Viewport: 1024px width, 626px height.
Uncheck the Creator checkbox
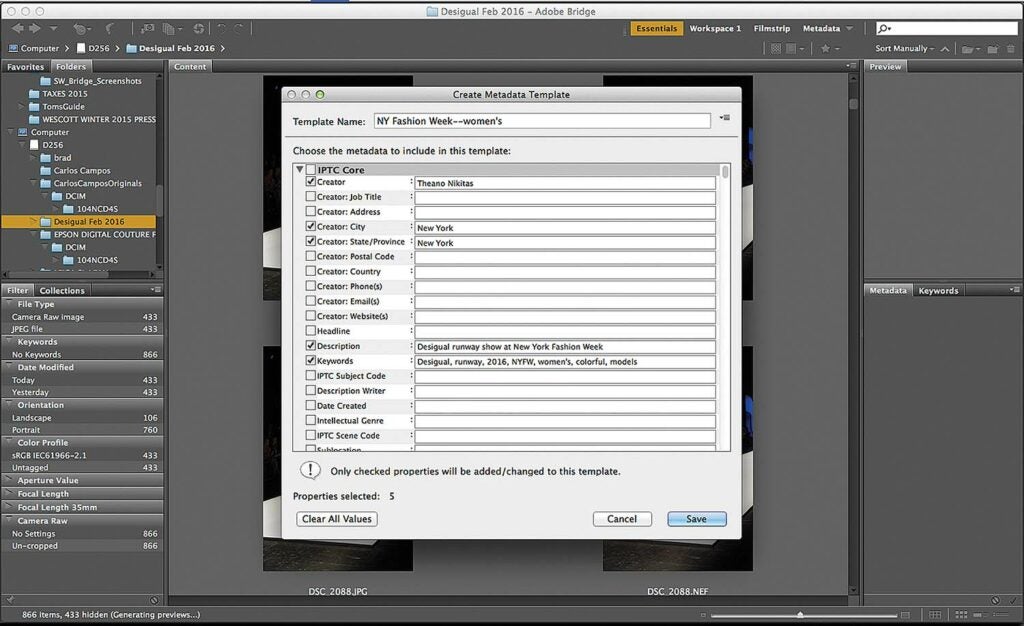311,181
